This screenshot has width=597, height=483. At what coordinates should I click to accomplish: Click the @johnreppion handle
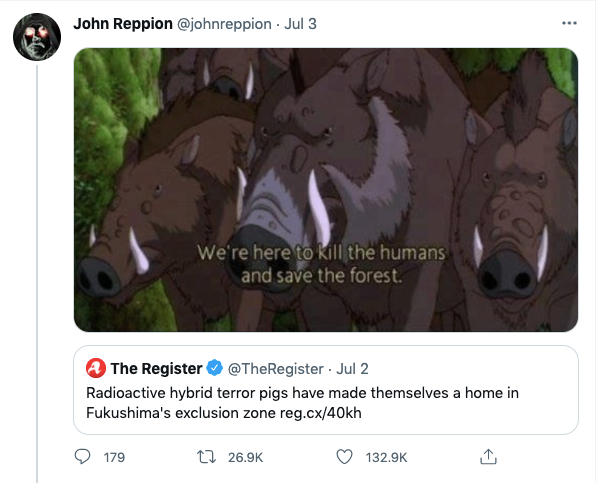point(224,24)
